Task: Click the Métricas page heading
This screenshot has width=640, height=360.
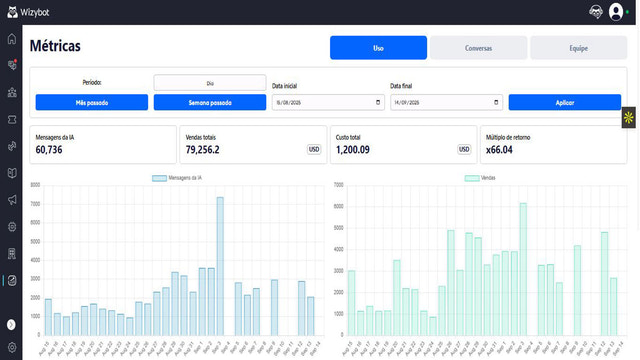Action: [x=55, y=46]
